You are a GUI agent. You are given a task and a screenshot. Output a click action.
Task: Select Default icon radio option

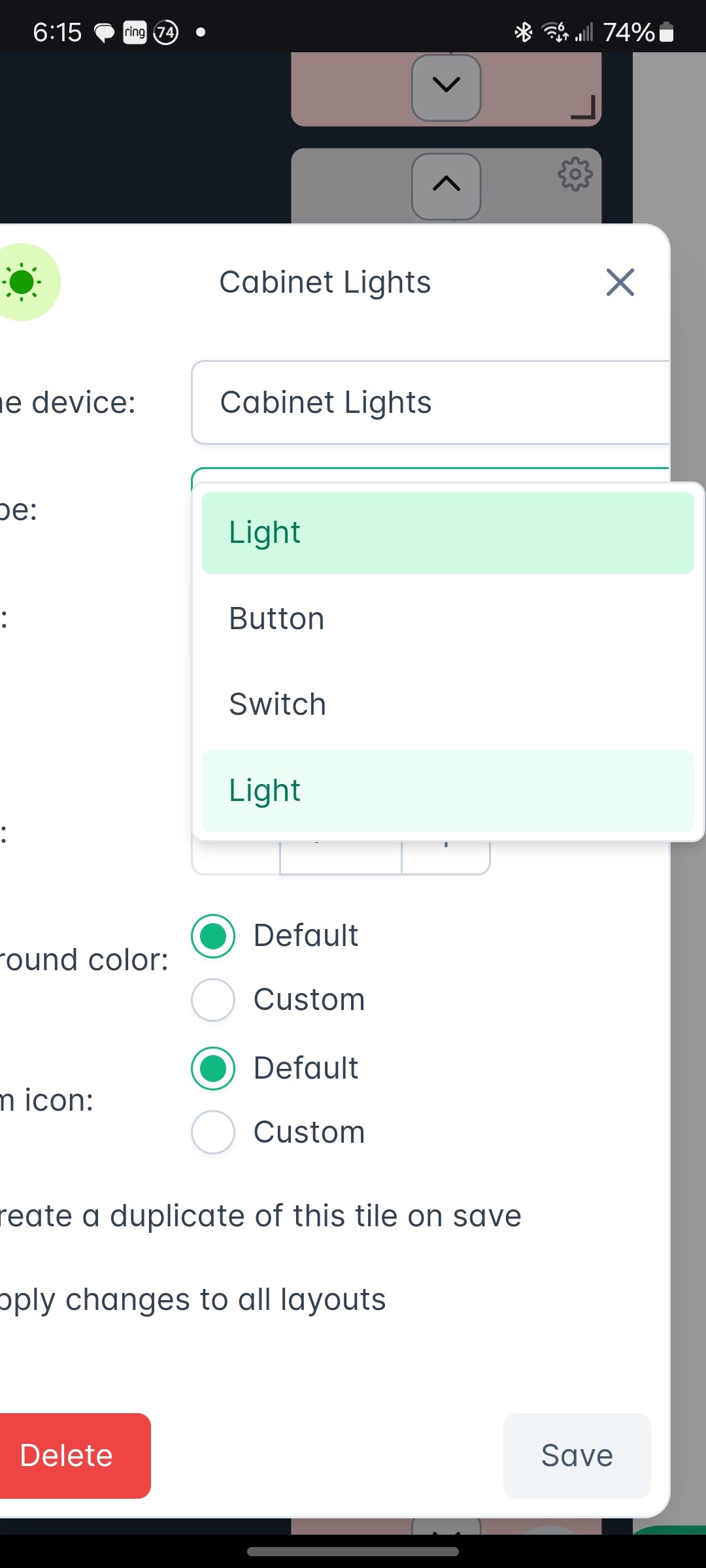(x=213, y=1068)
